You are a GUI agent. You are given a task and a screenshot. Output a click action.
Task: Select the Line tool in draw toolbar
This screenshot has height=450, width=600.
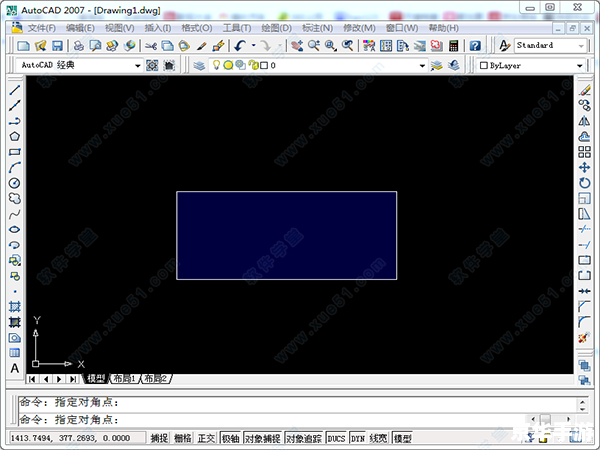15,90
